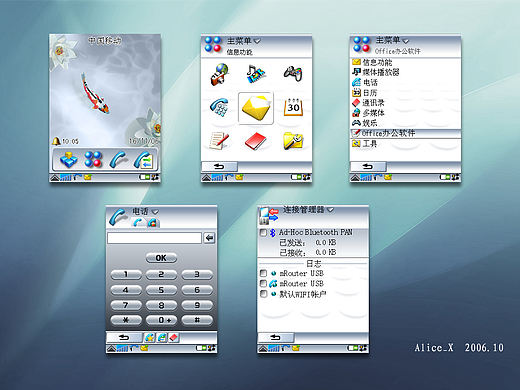Check the 默认WIFI帐户 checkbox
This screenshot has width=520, height=390.
[x=263, y=294]
